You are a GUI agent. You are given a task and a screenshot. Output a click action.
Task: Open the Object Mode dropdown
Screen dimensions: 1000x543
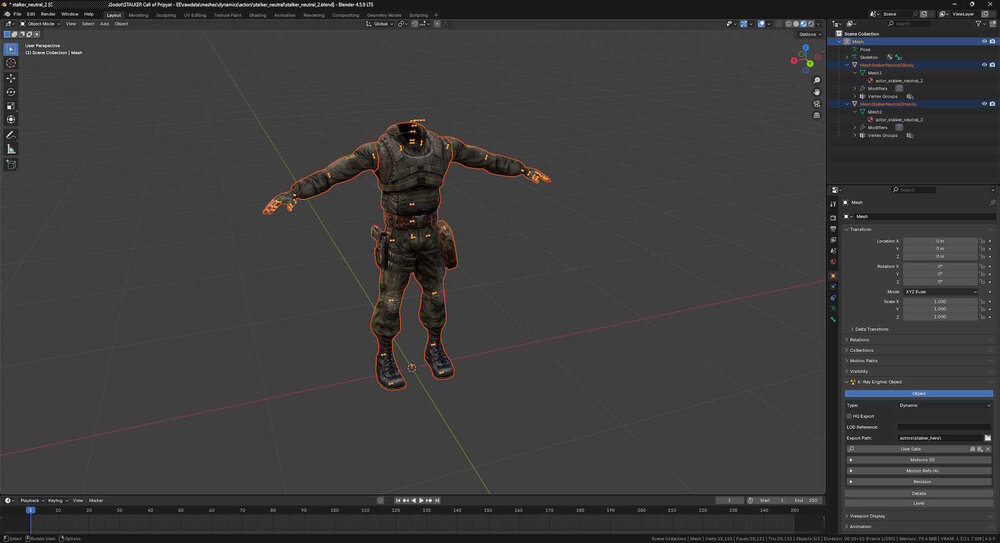point(40,24)
